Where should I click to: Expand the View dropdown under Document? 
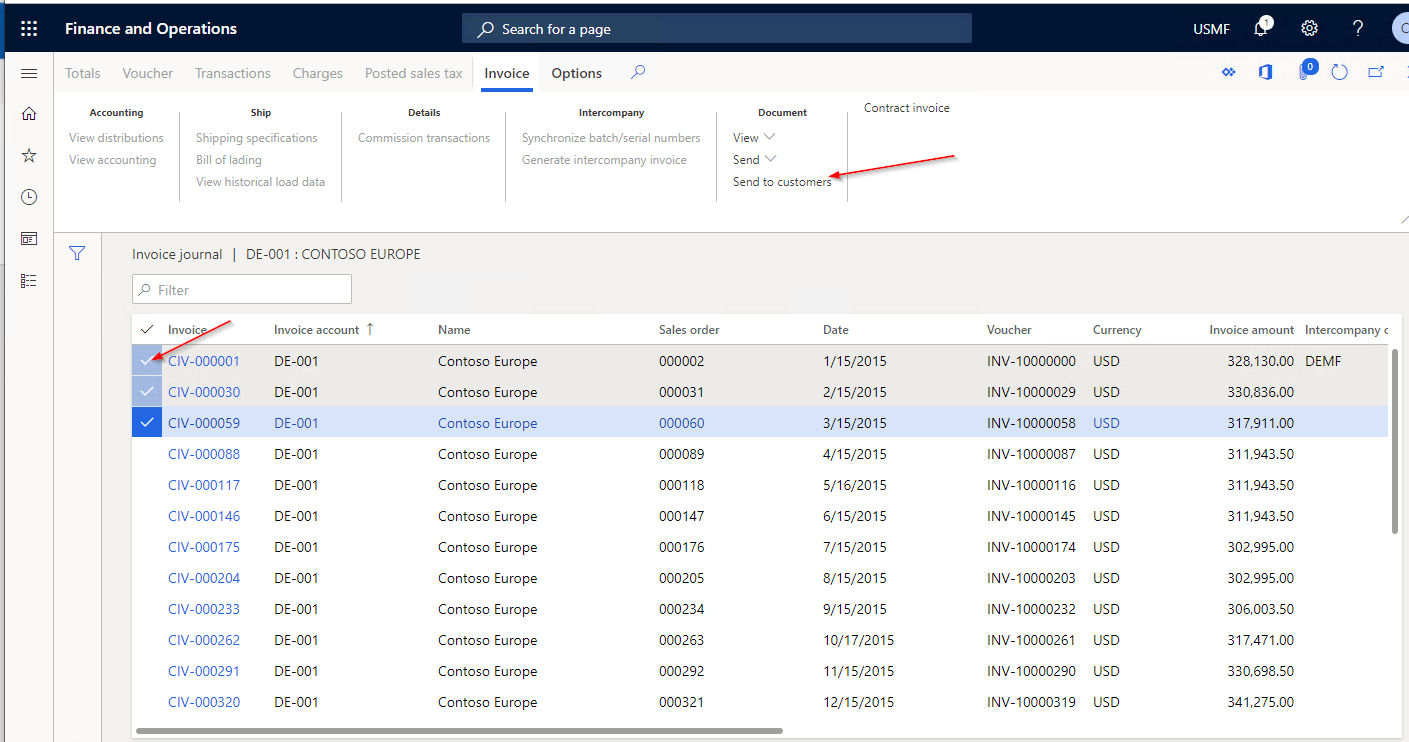coord(752,137)
